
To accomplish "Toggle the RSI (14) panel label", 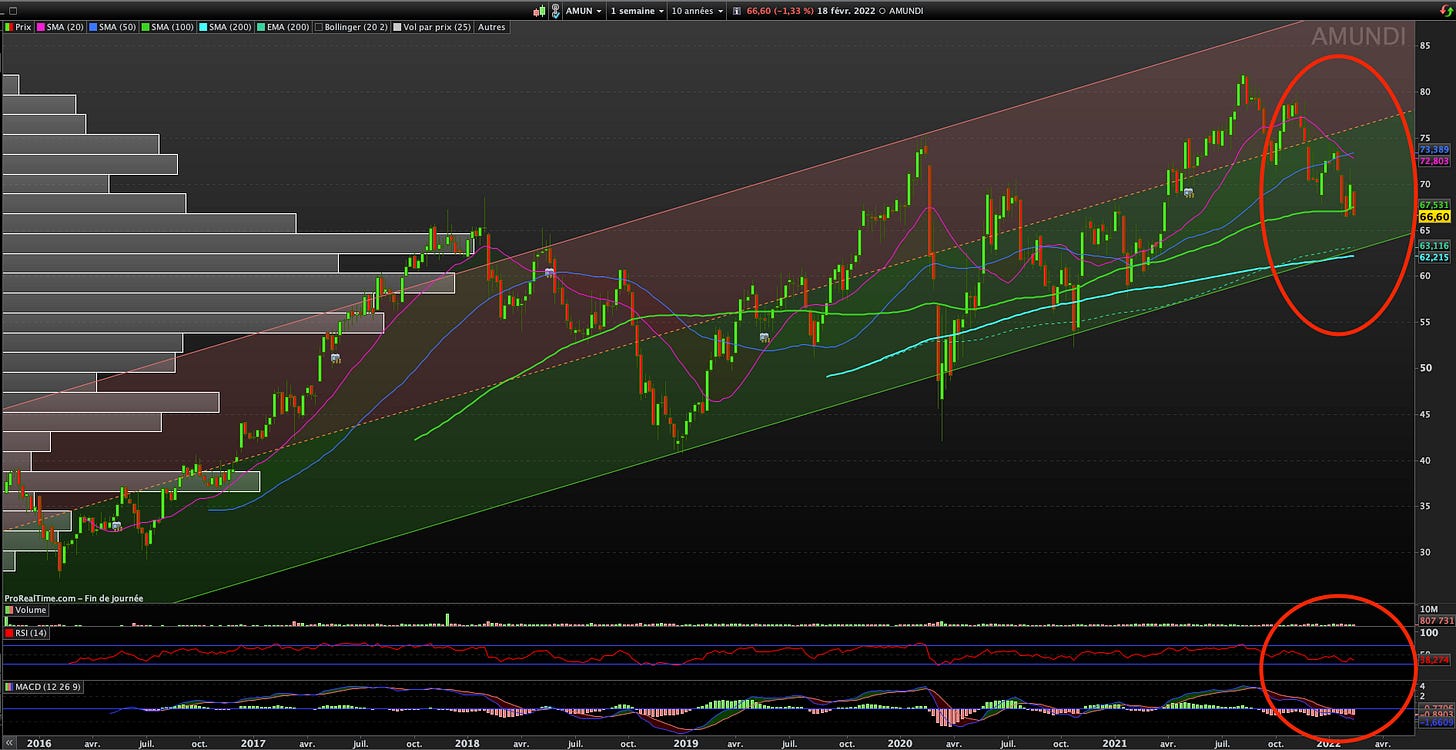I will [x=26, y=633].
